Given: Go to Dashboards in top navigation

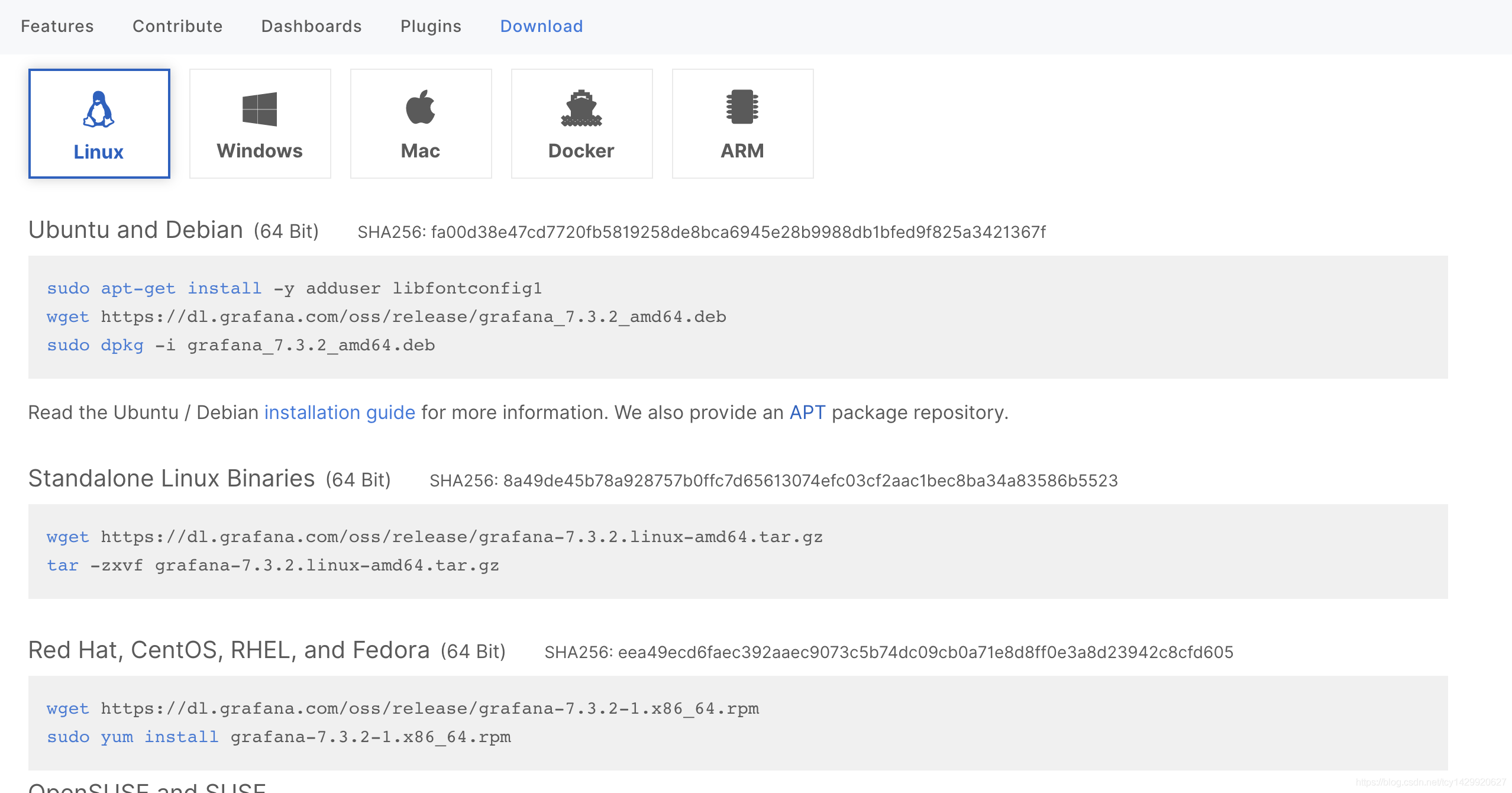Looking at the screenshot, I should click(x=312, y=26).
